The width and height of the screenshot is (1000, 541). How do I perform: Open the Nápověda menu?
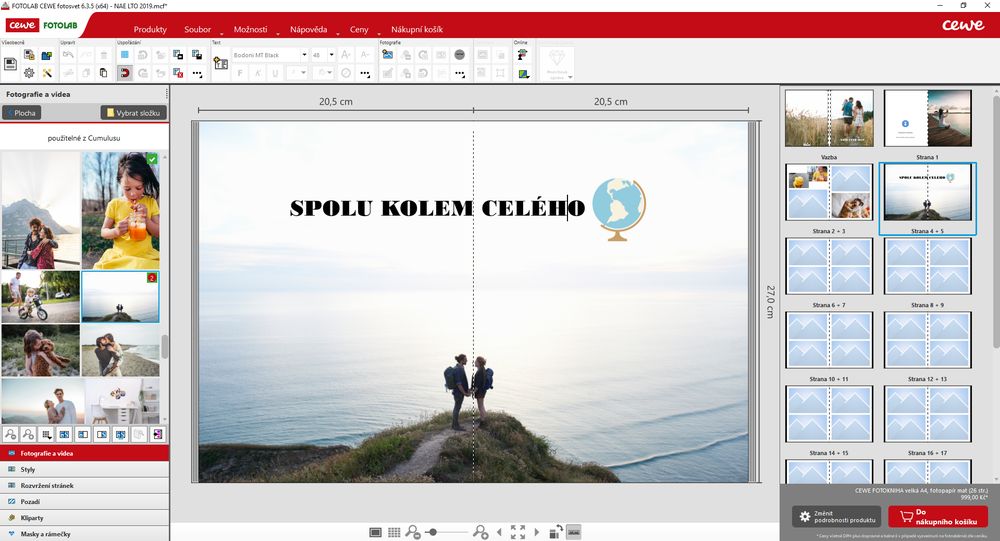point(308,29)
